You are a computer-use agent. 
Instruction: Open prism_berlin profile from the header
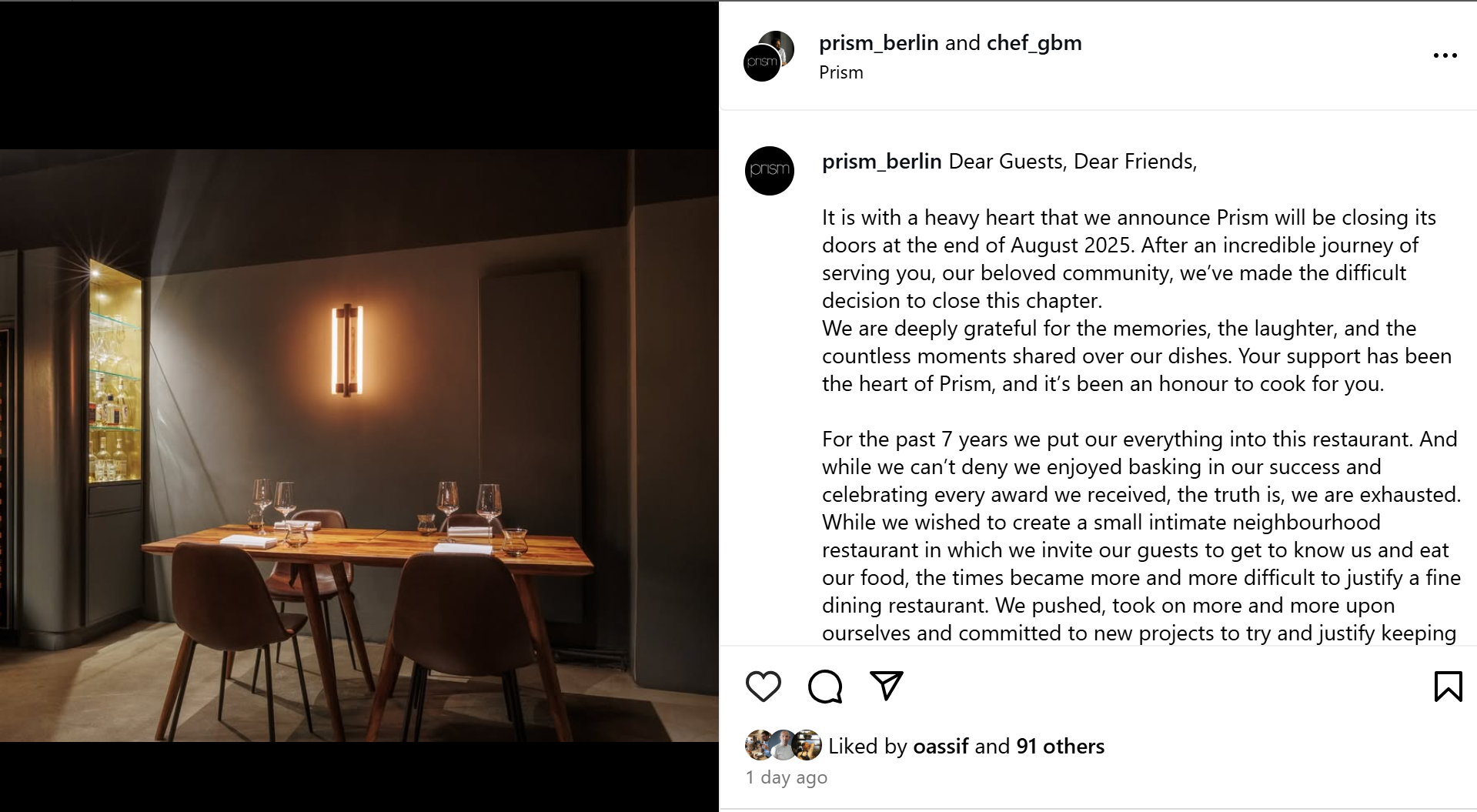[878, 43]
